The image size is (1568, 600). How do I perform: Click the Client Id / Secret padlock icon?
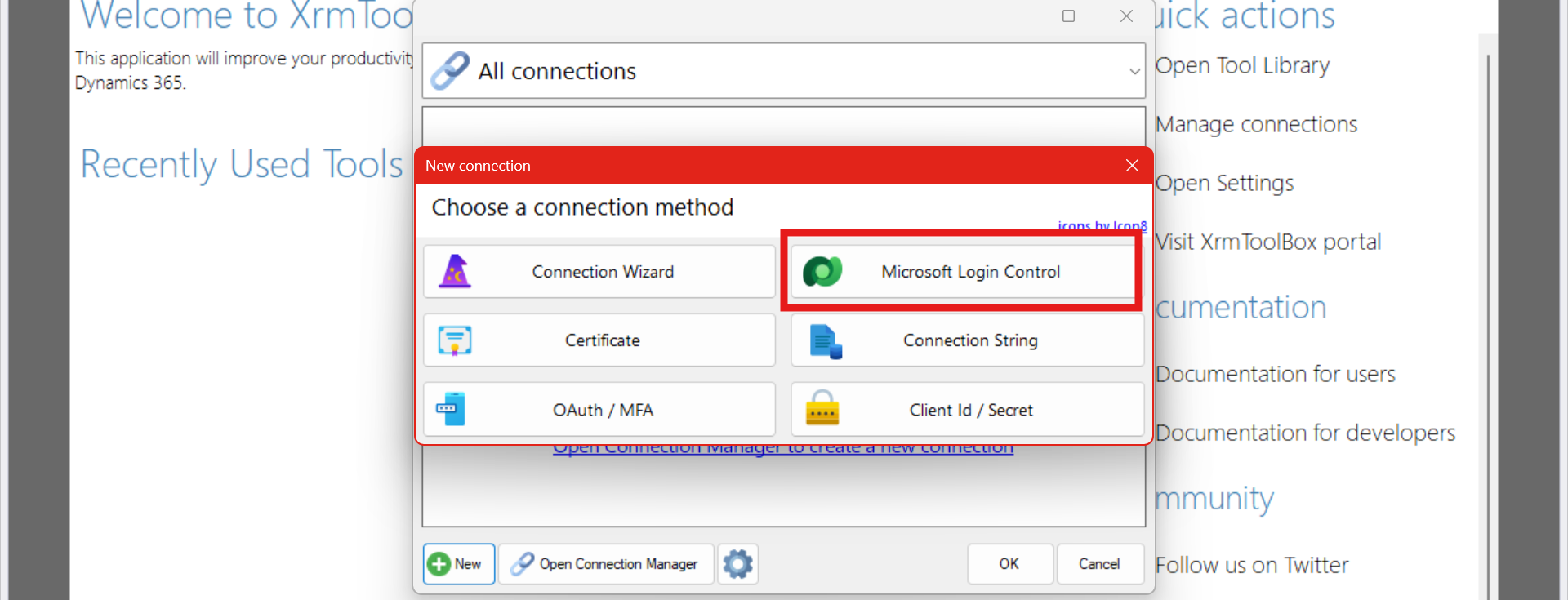pyautogui.click(x=822, y=408)
